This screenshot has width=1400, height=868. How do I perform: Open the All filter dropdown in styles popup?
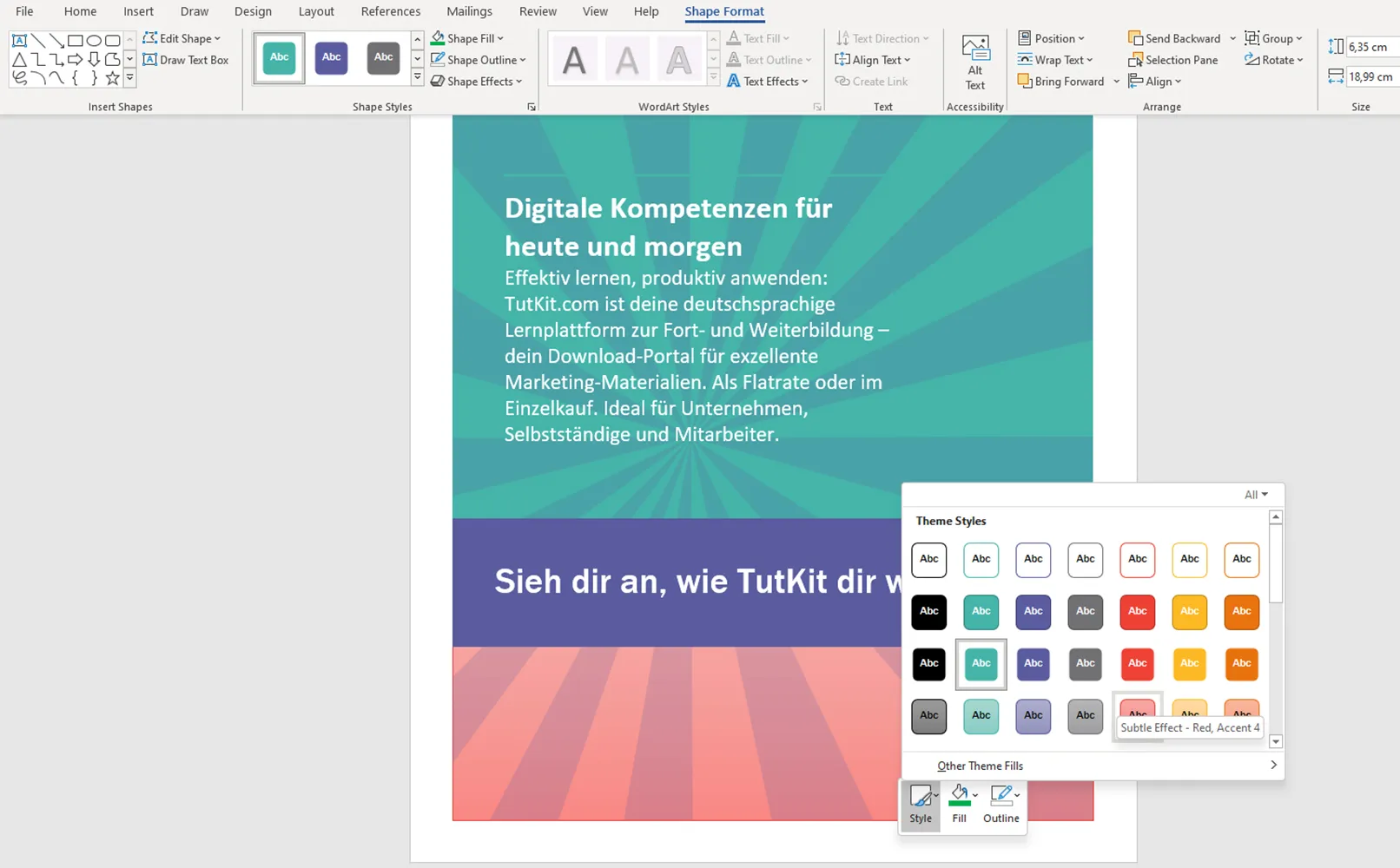click(1256, 495)
